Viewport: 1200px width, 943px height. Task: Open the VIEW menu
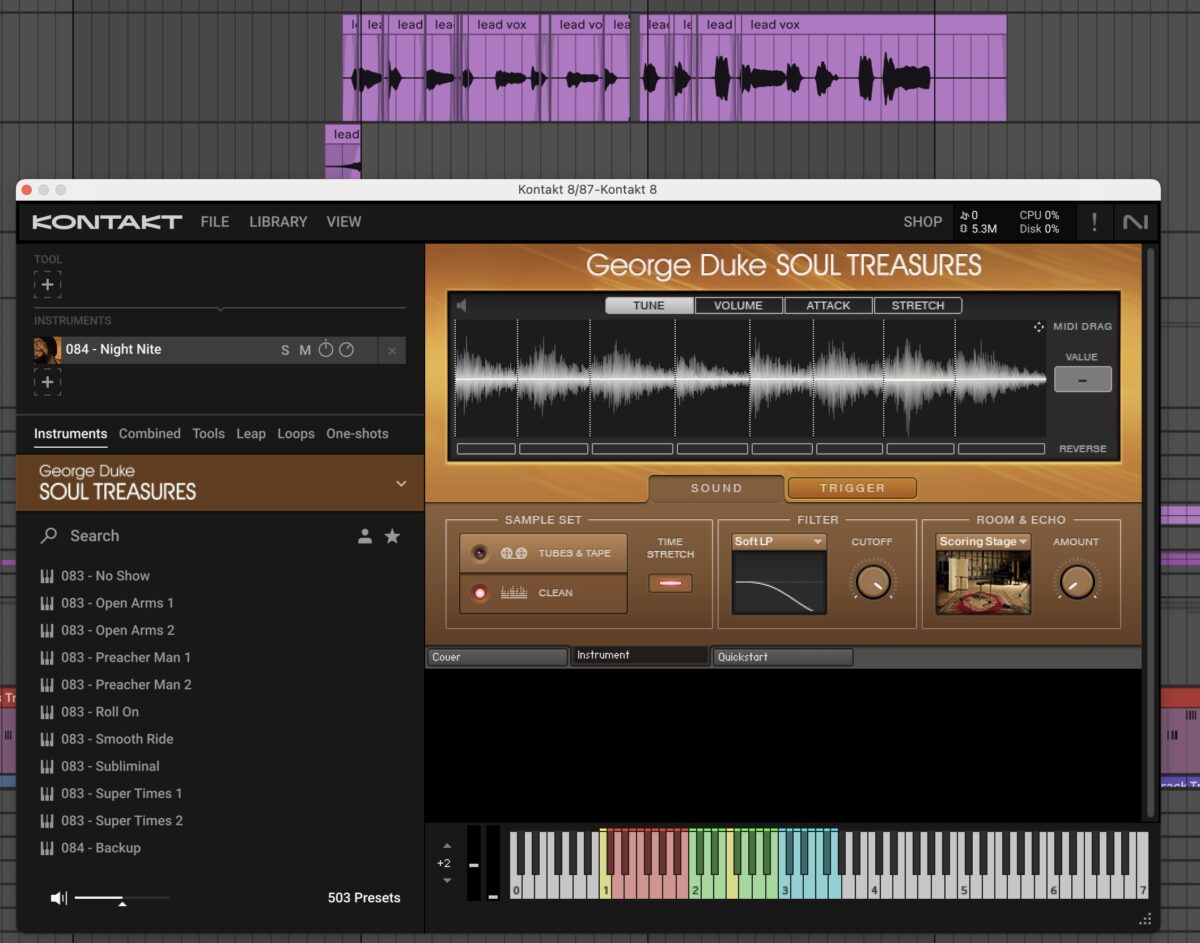[344, 222]
